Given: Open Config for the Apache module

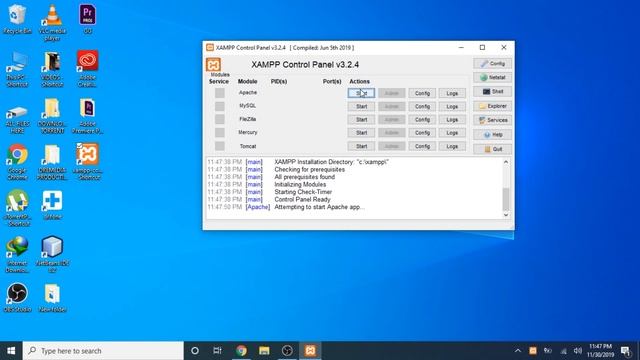Looking at the screenshot, I should coord(422,93).
